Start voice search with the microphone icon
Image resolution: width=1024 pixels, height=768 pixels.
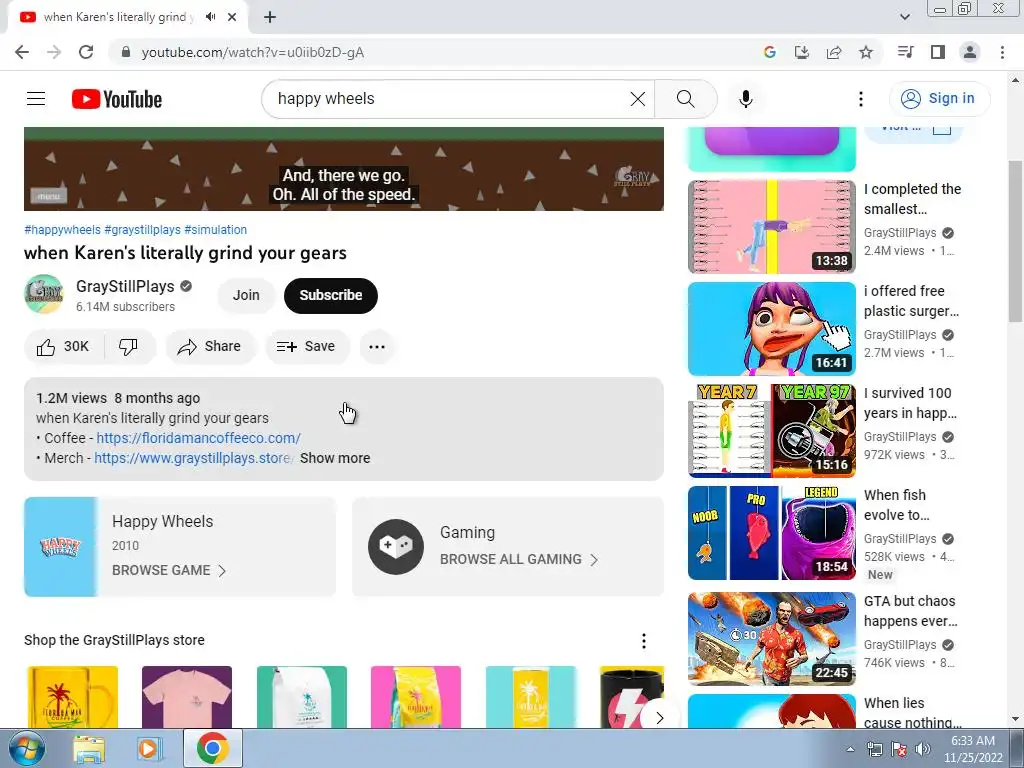click(x=746, y=99)
